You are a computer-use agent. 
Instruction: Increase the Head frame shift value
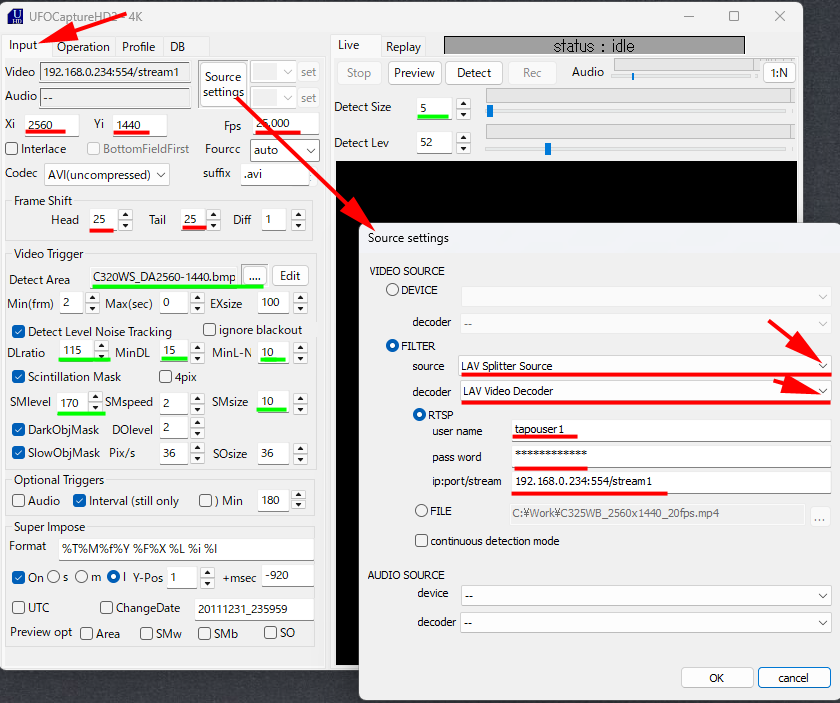pyautogui.click(x=125, y=214)
